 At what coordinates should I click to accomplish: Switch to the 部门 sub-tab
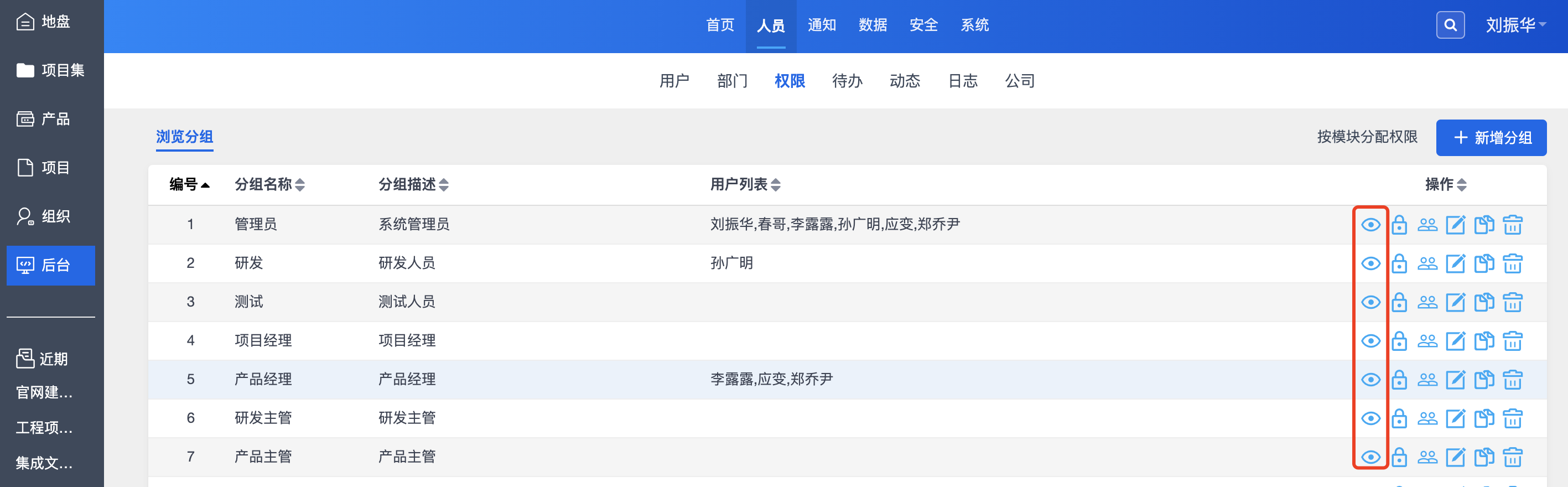[x=731, y=81]
